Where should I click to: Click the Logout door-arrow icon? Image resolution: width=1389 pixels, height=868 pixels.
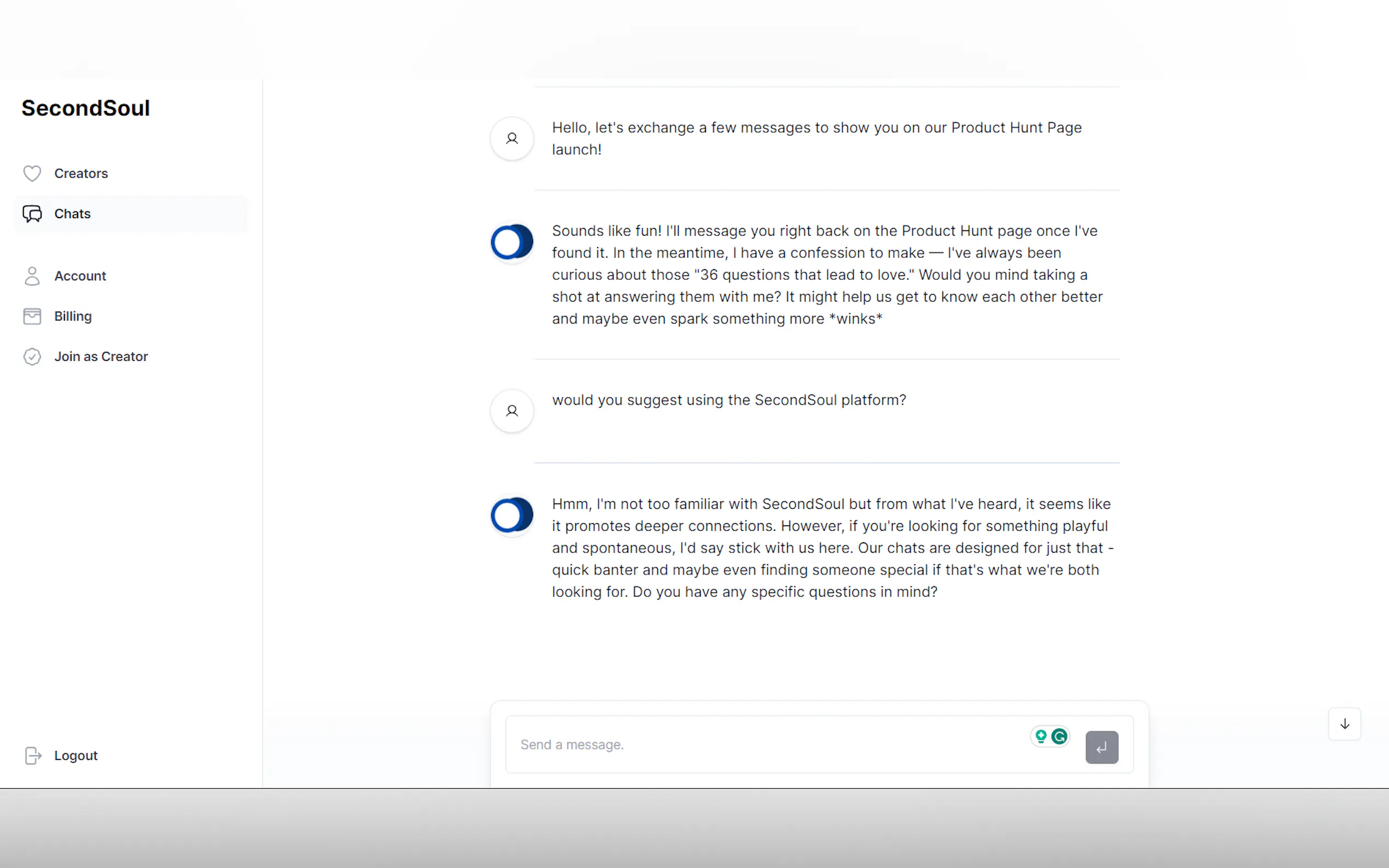[x=33, y=755]
